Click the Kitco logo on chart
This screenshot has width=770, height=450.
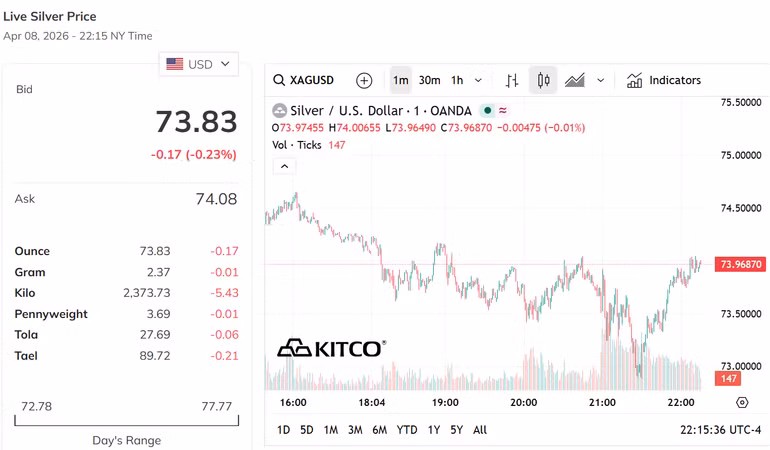[331, 348]
